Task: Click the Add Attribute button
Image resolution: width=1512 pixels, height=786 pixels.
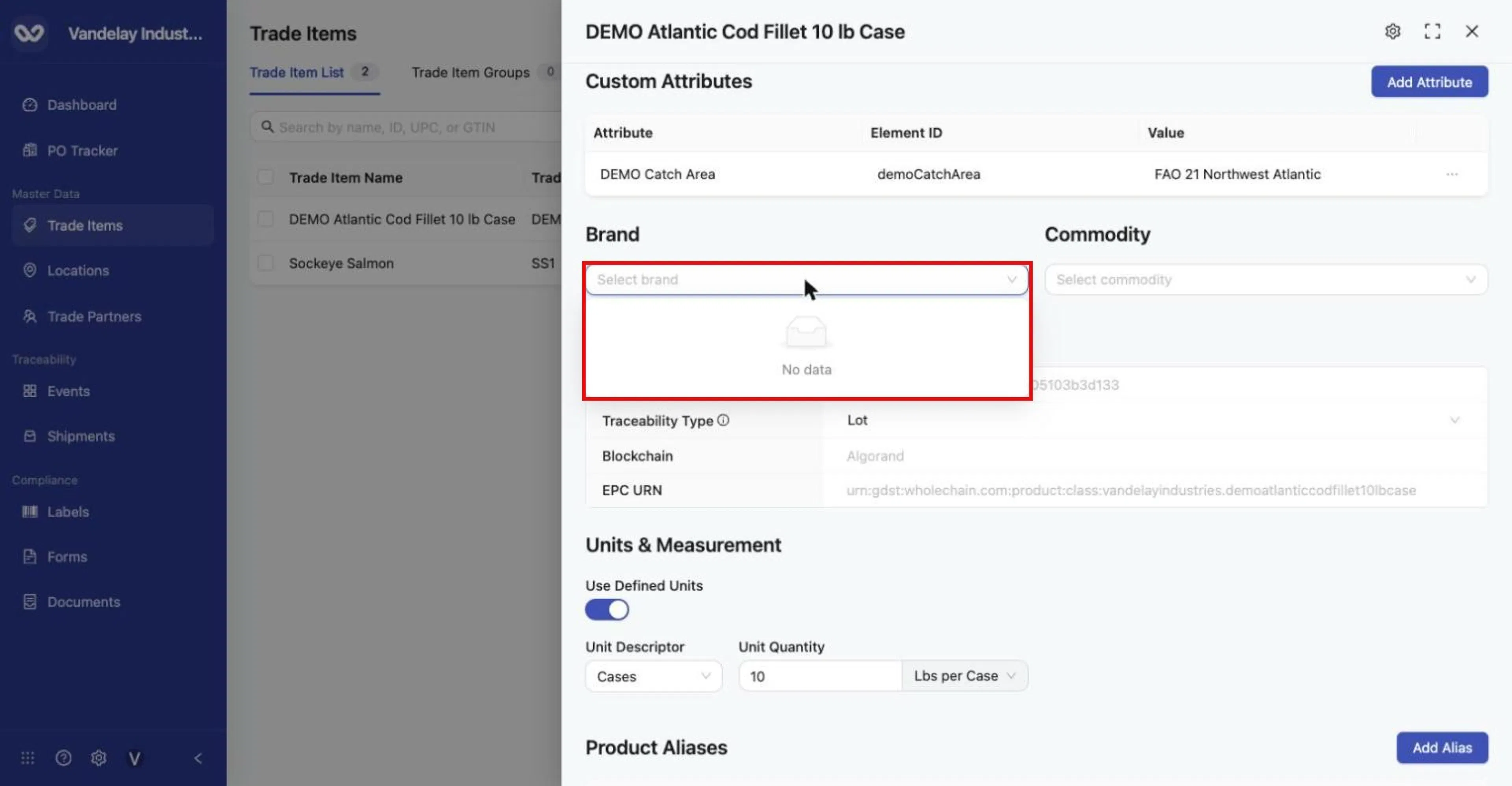Action: [x=1429, y=82]
